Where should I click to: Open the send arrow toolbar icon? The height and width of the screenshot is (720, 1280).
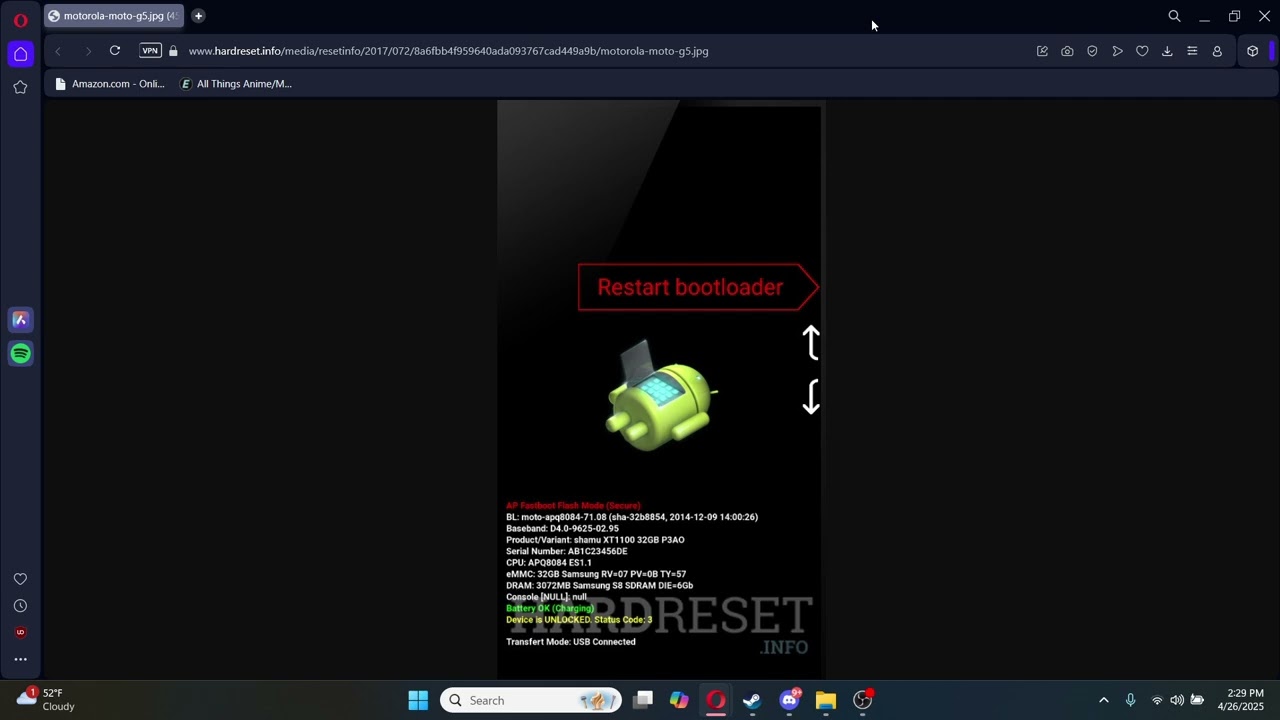1117,51
